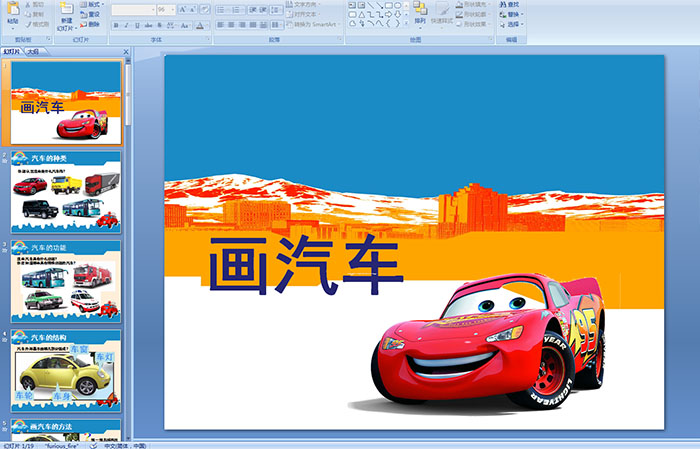The image size is (700, 449).
Task: Open the Text Direction (文字方向) menu
Action: click(x=303, y=4)
